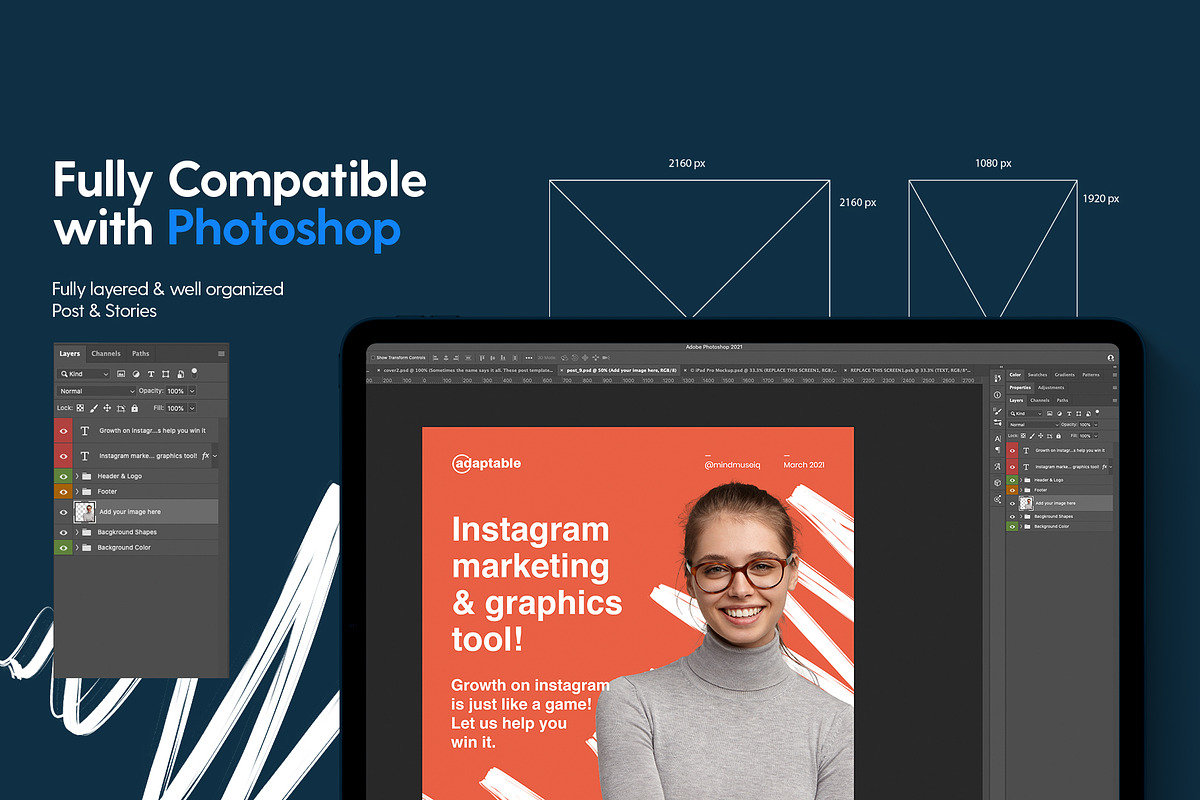Screen dimensions: 1200x800
Task: Open Libraries share icon in tablet side strip
Action: tap(997, 499)
